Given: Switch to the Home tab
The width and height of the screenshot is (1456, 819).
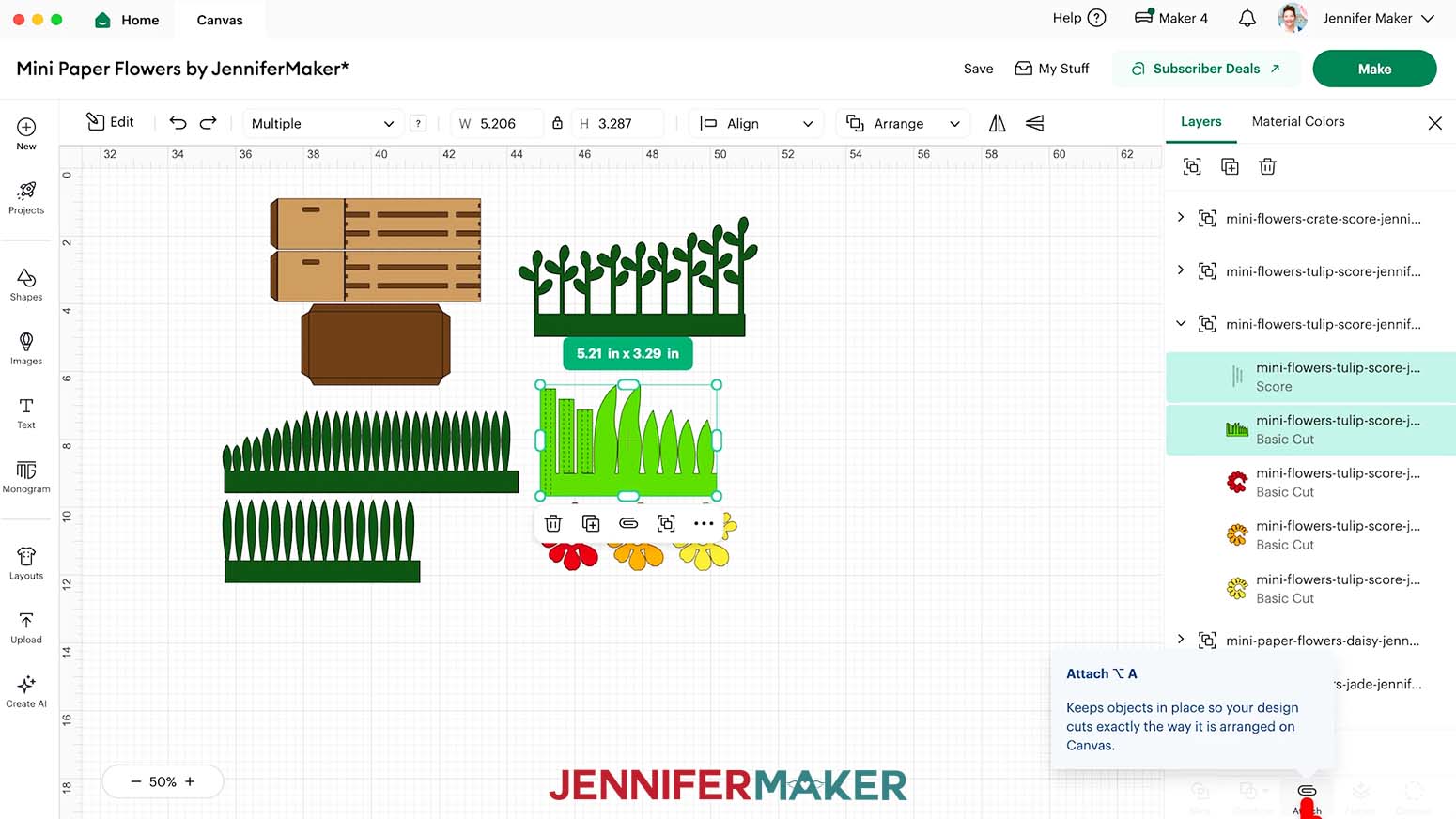Looking at the screenshot, I should pos(128,20).
